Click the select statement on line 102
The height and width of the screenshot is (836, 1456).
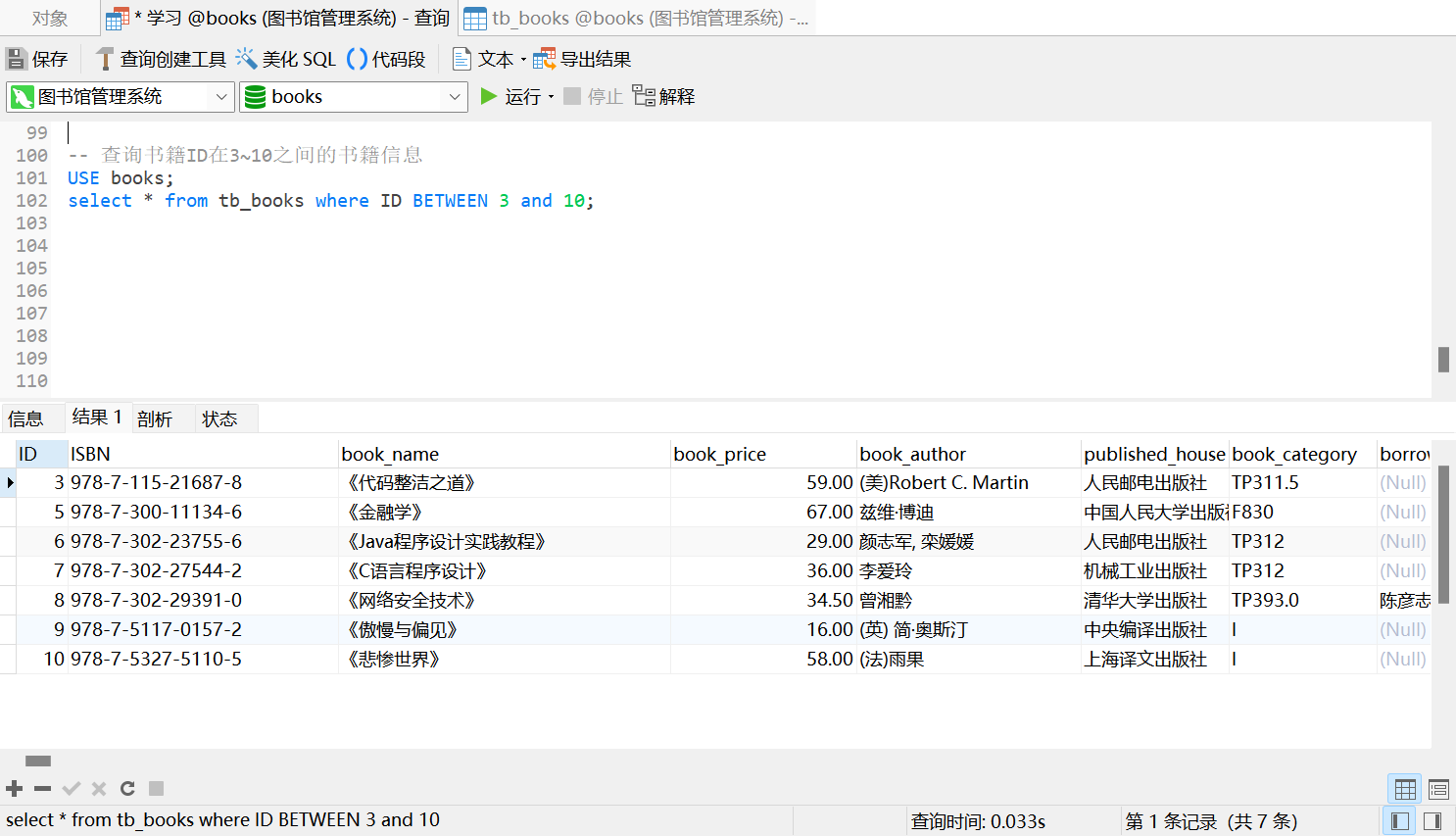coord(330,201)
